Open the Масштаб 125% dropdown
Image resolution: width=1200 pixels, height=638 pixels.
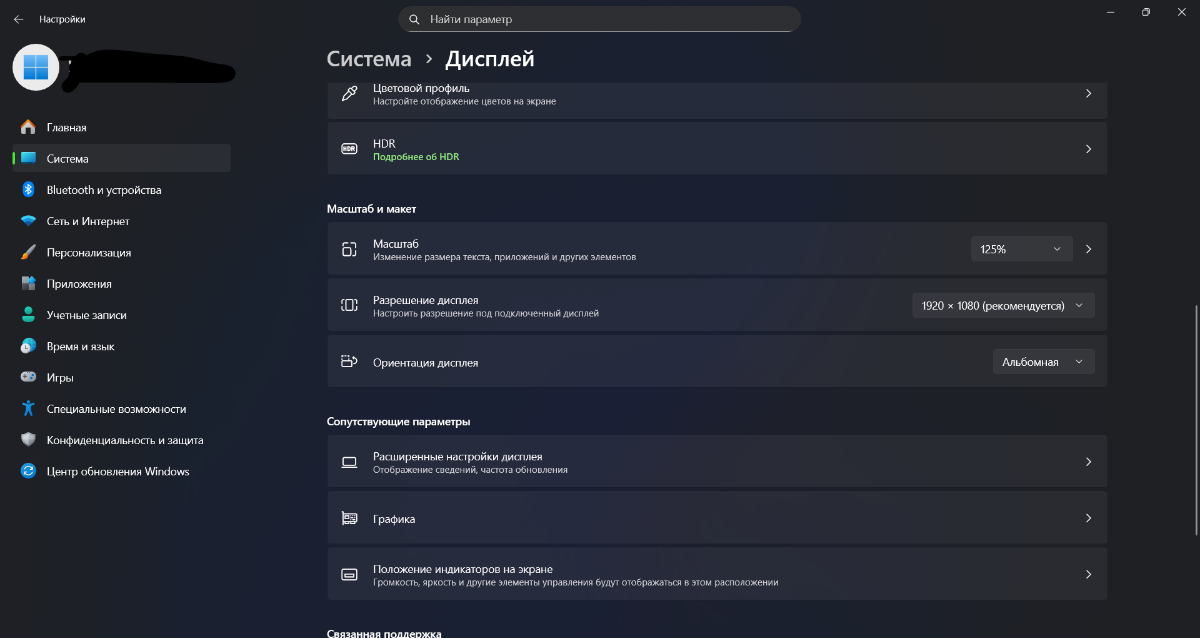[1021, 249]
